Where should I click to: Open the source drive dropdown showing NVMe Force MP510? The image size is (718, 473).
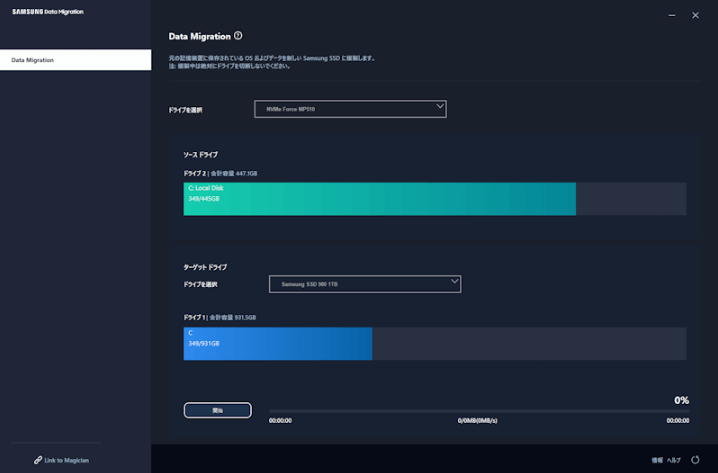pos(350,109)
